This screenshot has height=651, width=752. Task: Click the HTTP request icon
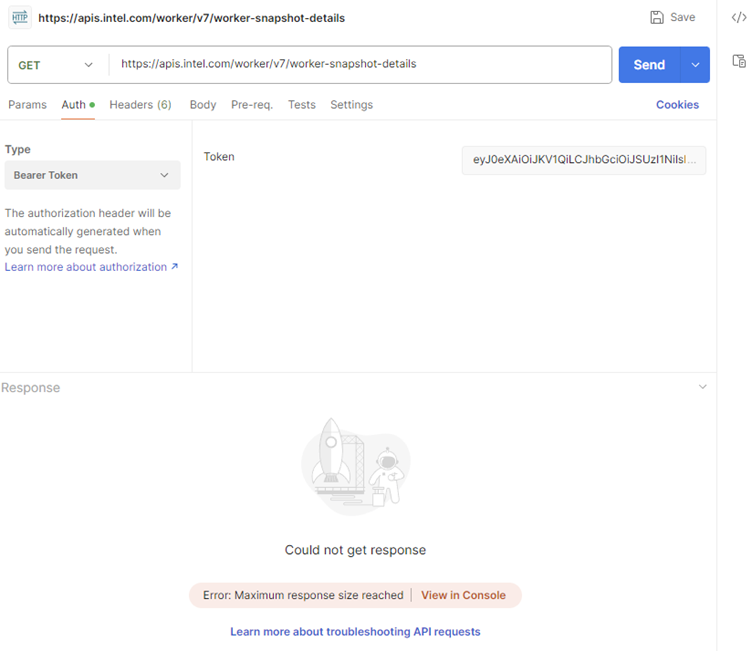(19, 17)
